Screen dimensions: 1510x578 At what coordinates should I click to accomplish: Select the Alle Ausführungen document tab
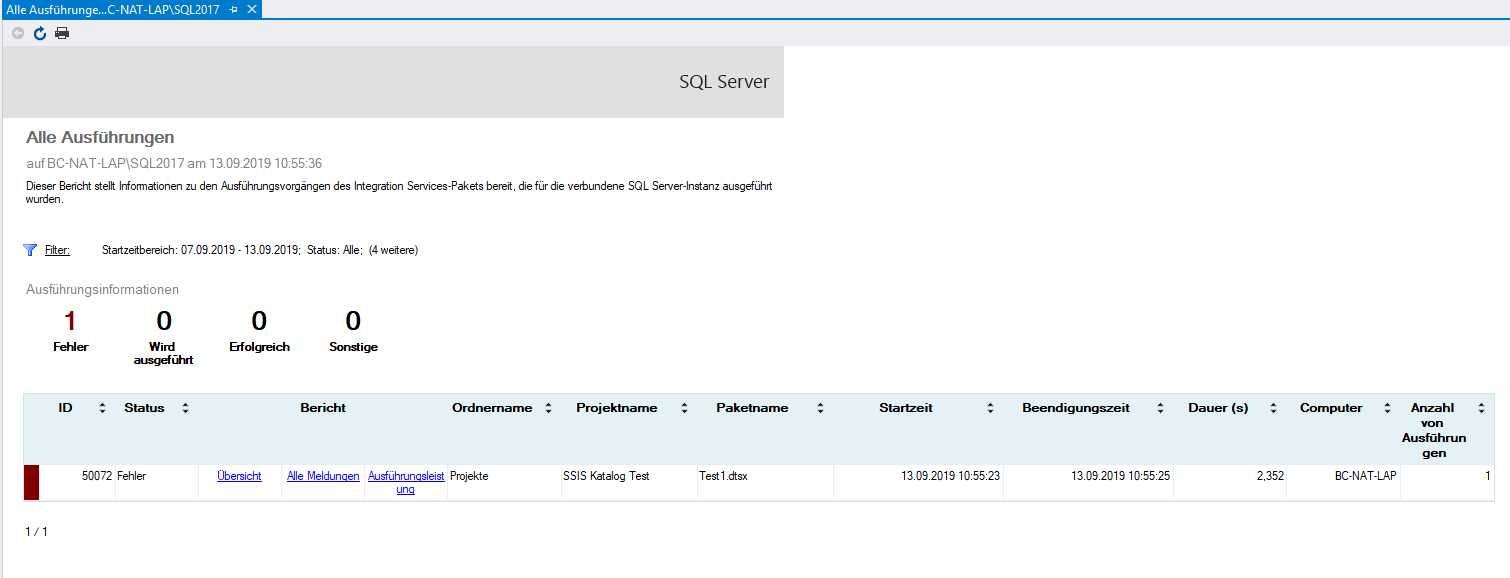(x=110, y=9)
